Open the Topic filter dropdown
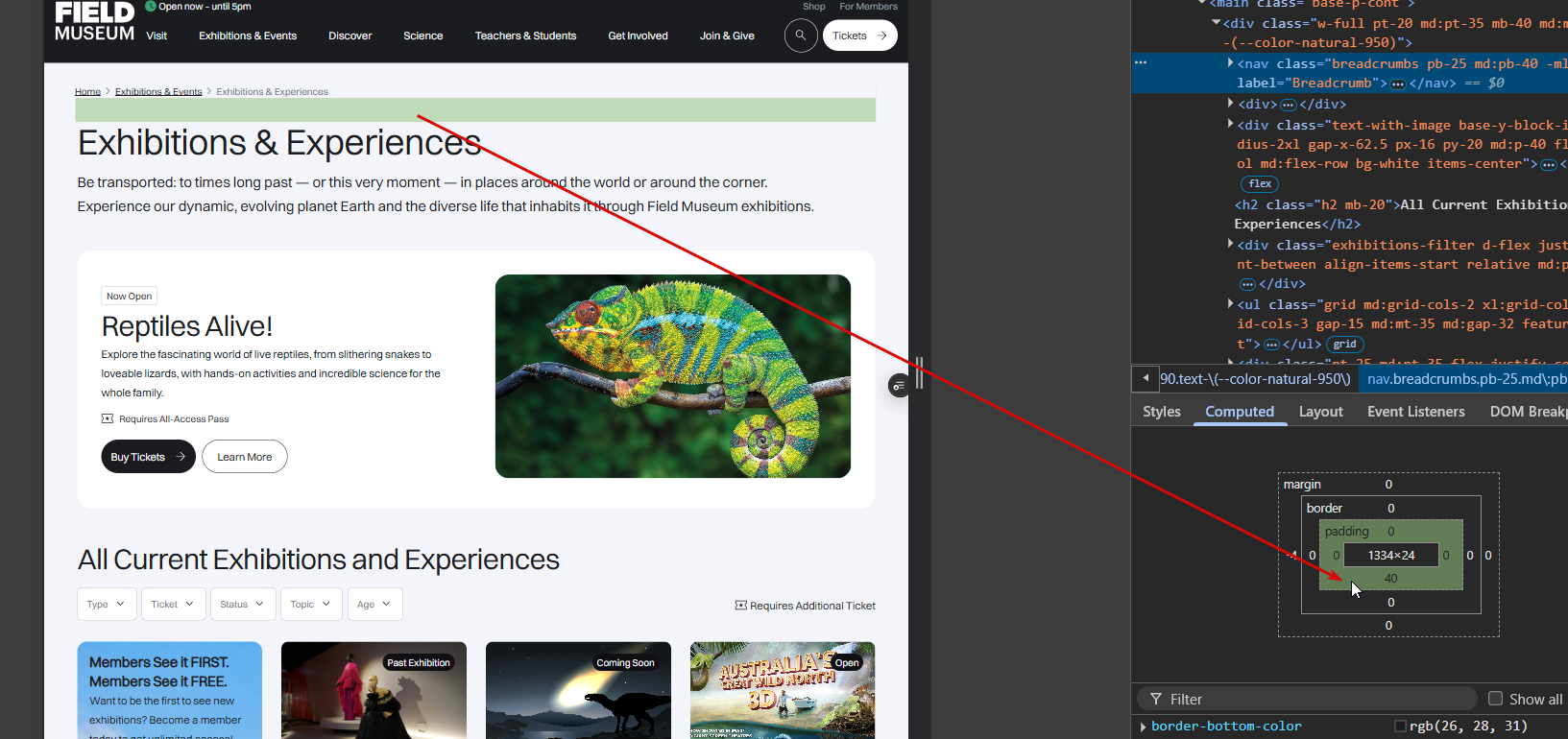 click(311, 605)
